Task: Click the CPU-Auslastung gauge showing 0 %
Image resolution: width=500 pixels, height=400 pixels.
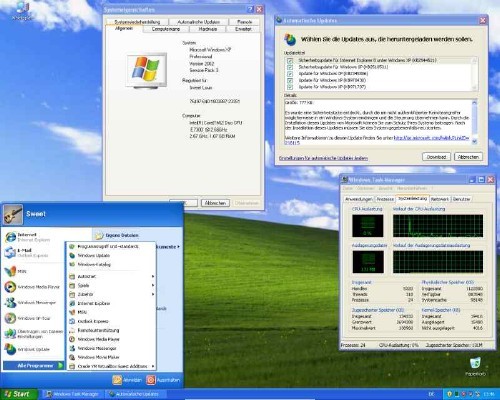Action: pos(368,226)
